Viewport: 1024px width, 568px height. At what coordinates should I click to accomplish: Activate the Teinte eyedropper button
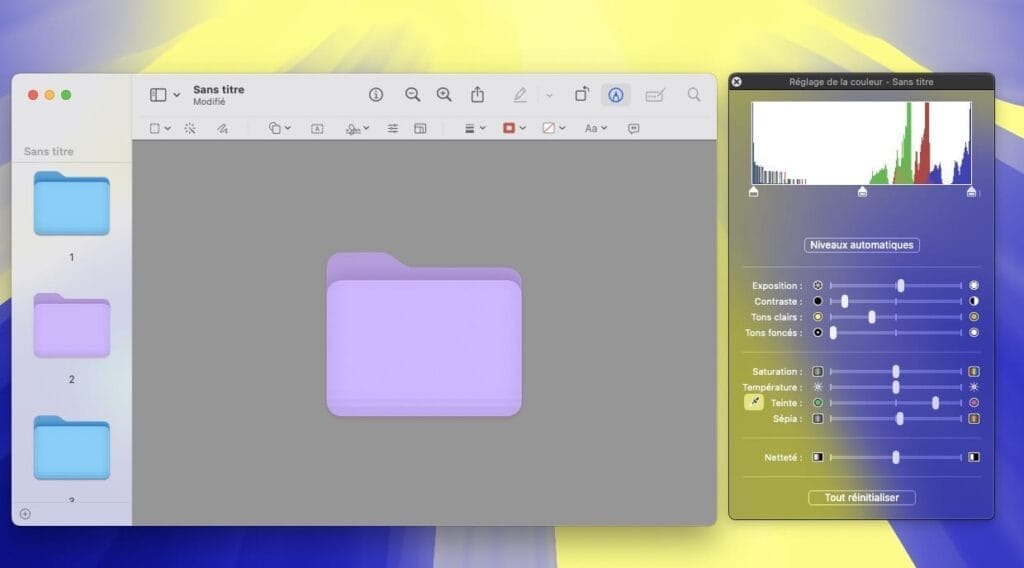click(753, 403)
